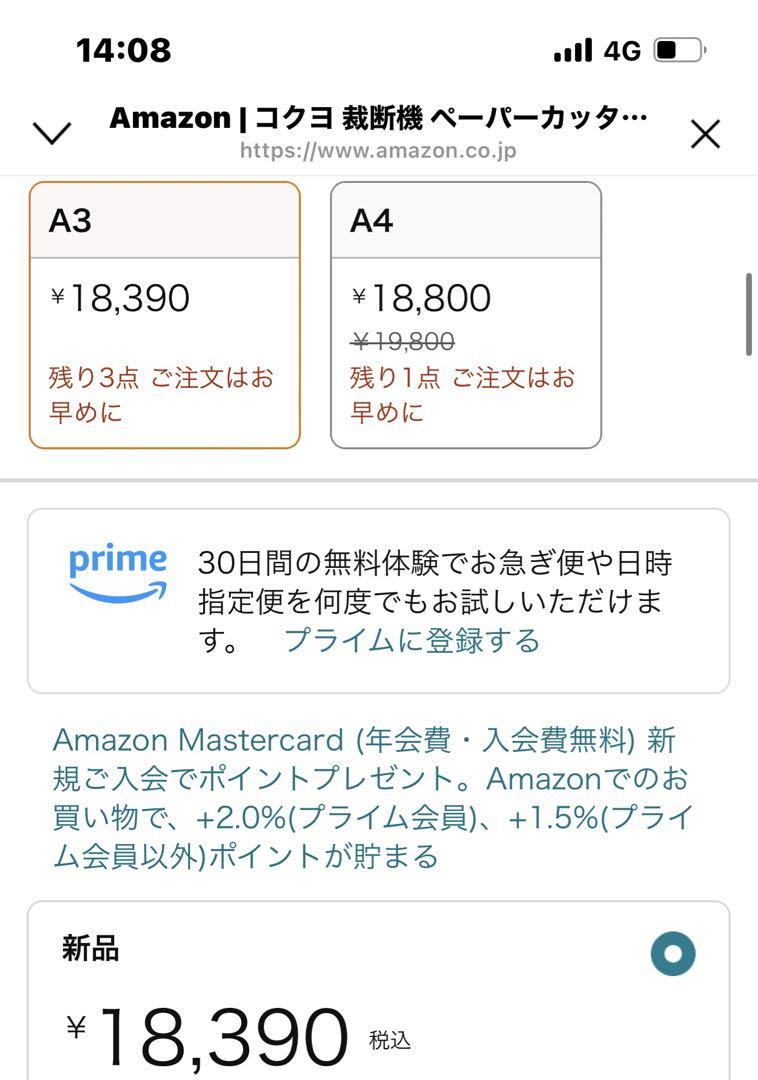The image size is (758, 1080).
Task: Select the A3 size option
Action: click(165, 315)
